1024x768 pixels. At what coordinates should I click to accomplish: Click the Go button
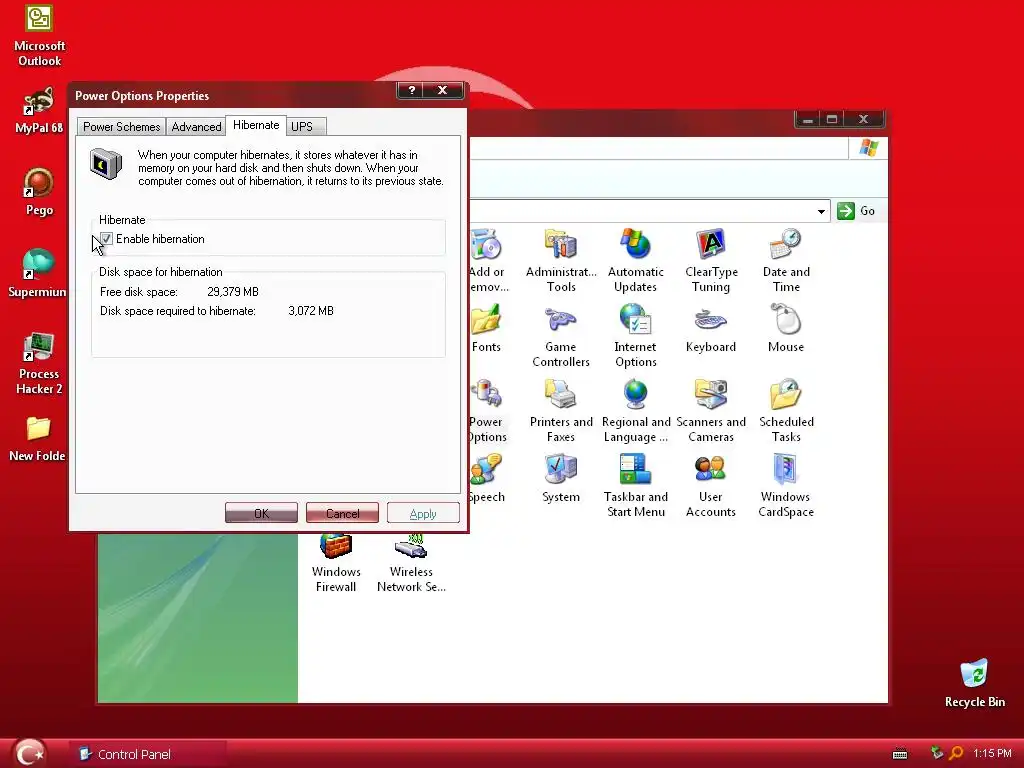857,211
